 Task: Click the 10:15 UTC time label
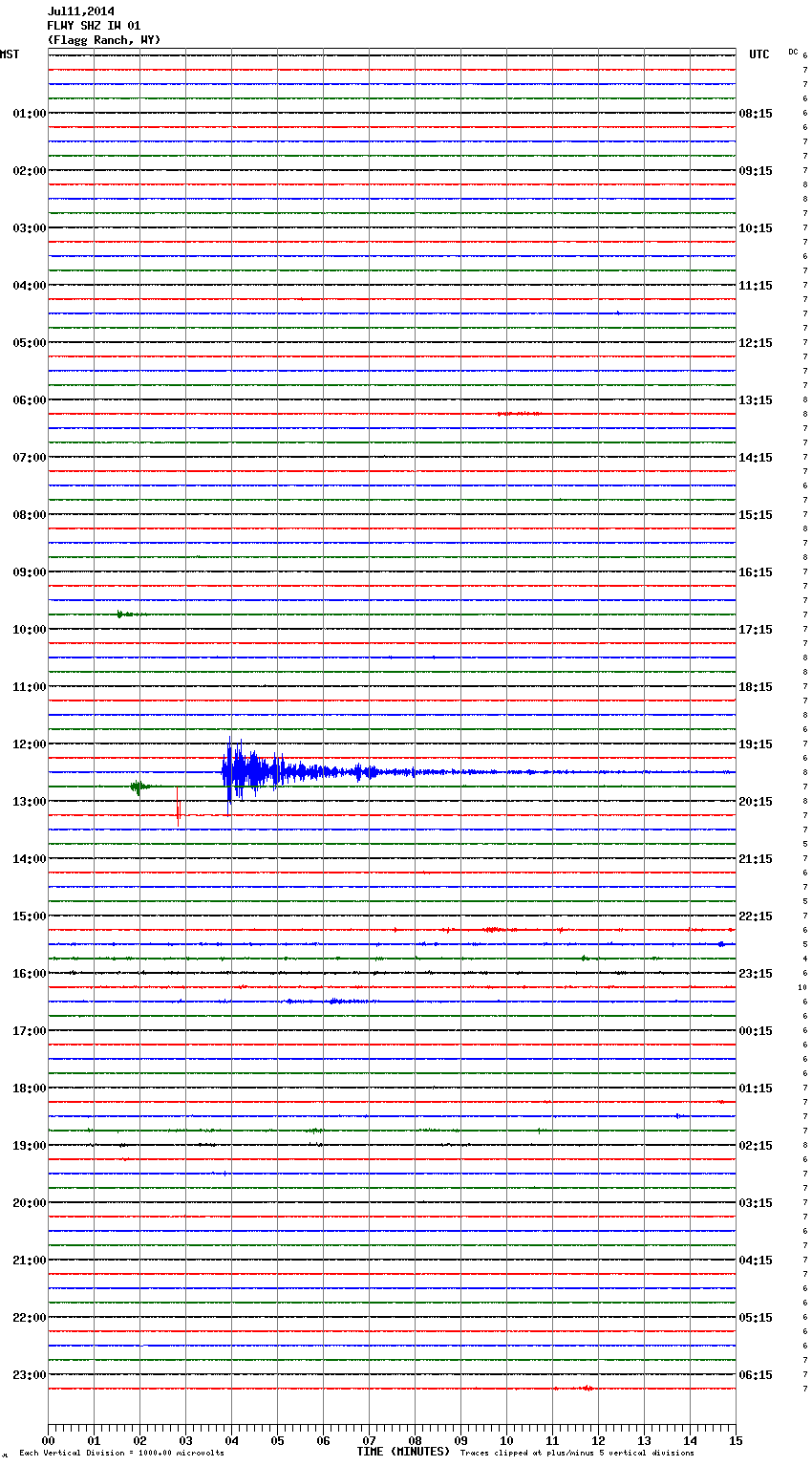tap(756, 228)
